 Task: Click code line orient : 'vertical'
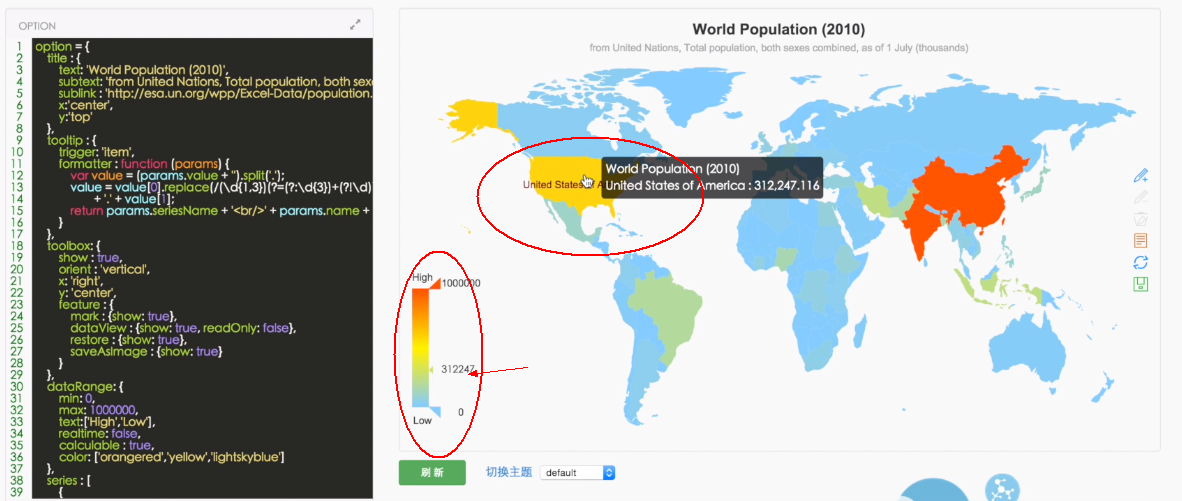pos(104,269)
